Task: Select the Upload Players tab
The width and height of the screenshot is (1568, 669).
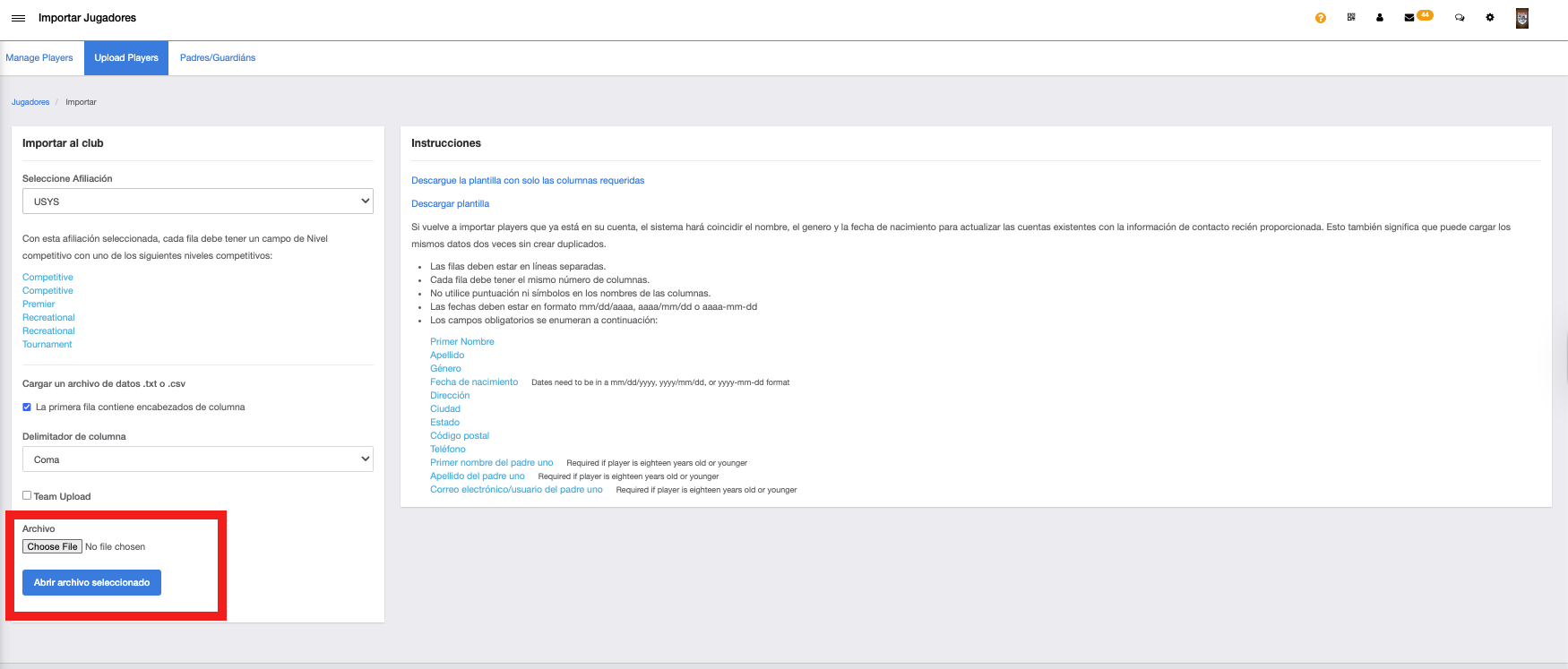Action: pos(126,58)
